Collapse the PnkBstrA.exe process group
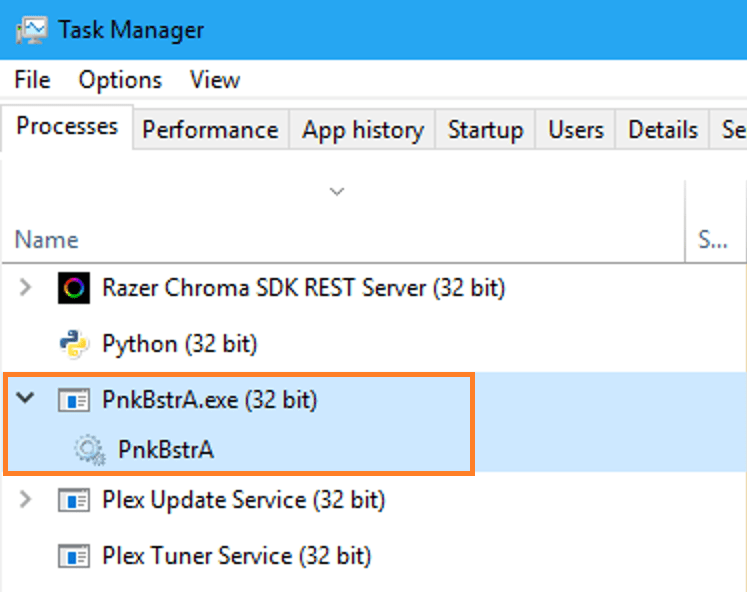 [x=25, y=397]
